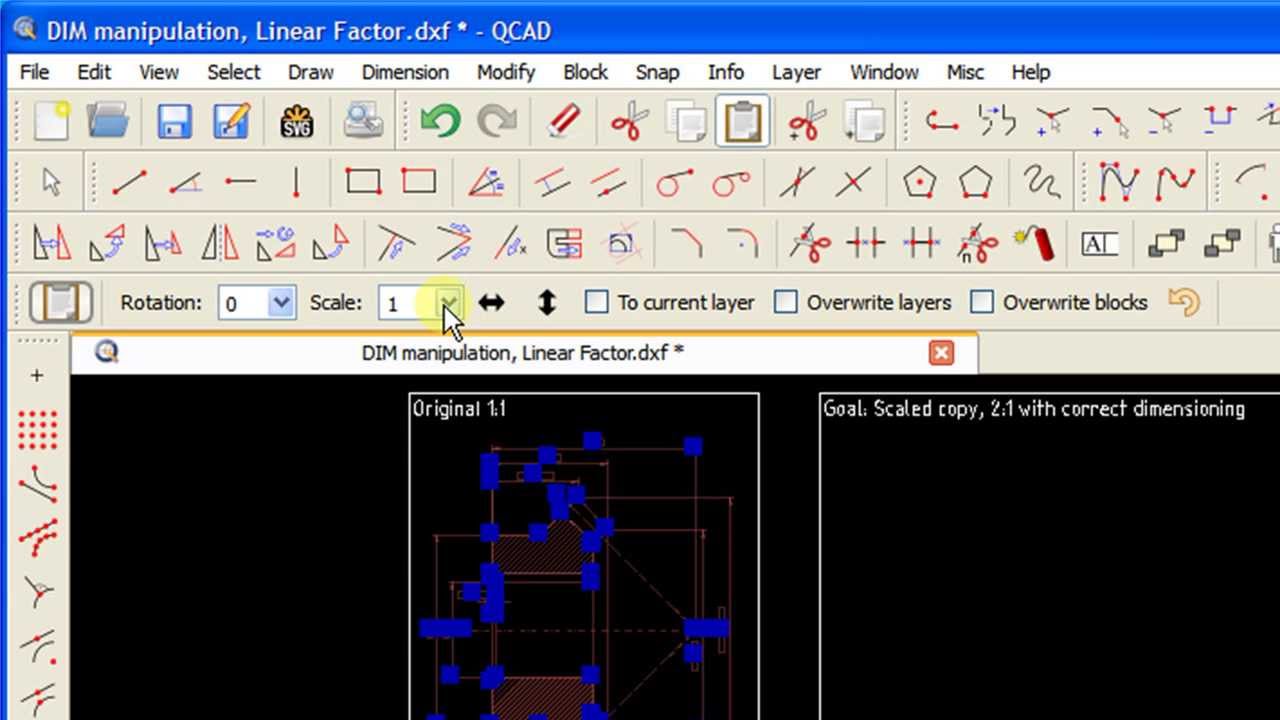Open print preview
1280x720 pixels.
[x=363, y=121]
